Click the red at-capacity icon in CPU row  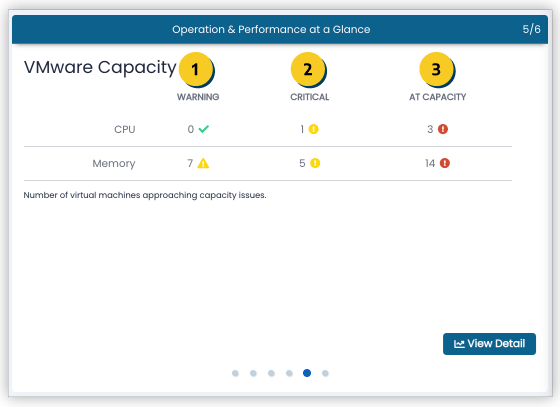(x=443, y=129)
